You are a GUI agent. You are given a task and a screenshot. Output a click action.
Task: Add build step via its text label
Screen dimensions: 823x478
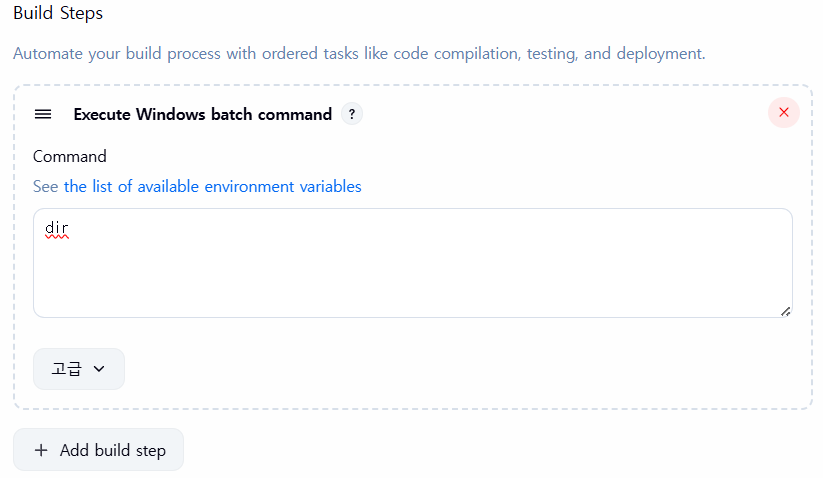[113, 450]
